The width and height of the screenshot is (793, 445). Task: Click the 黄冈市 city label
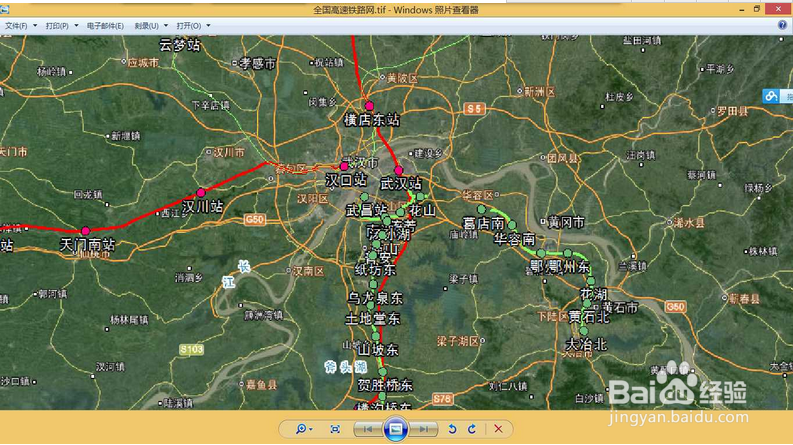click(x=566, y=222)
